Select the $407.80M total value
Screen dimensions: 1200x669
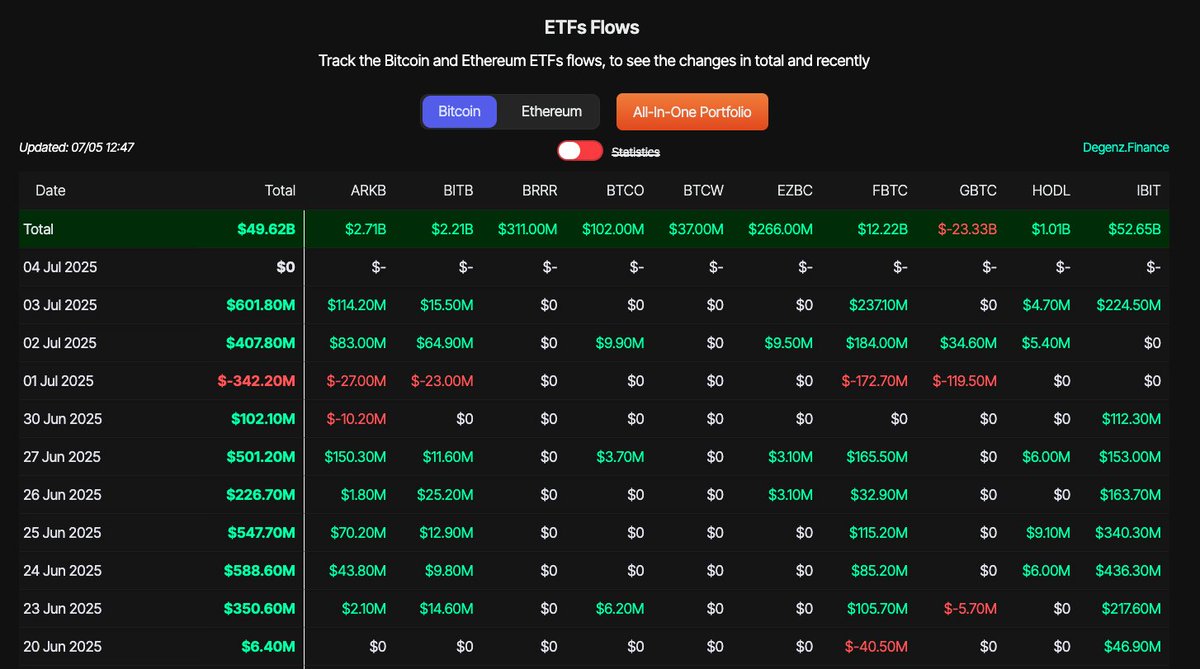click(x=262, y=343)
